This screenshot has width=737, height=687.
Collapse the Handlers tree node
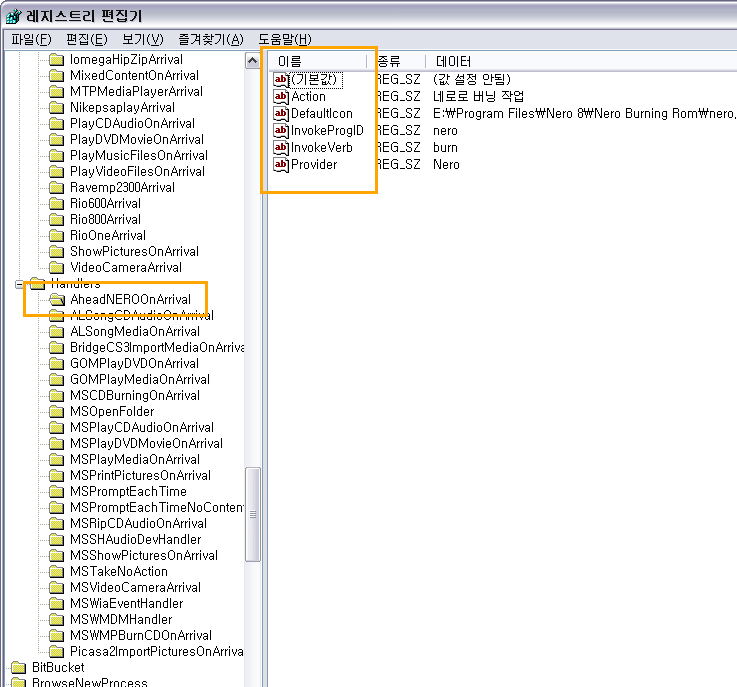[x=19, y=284]
